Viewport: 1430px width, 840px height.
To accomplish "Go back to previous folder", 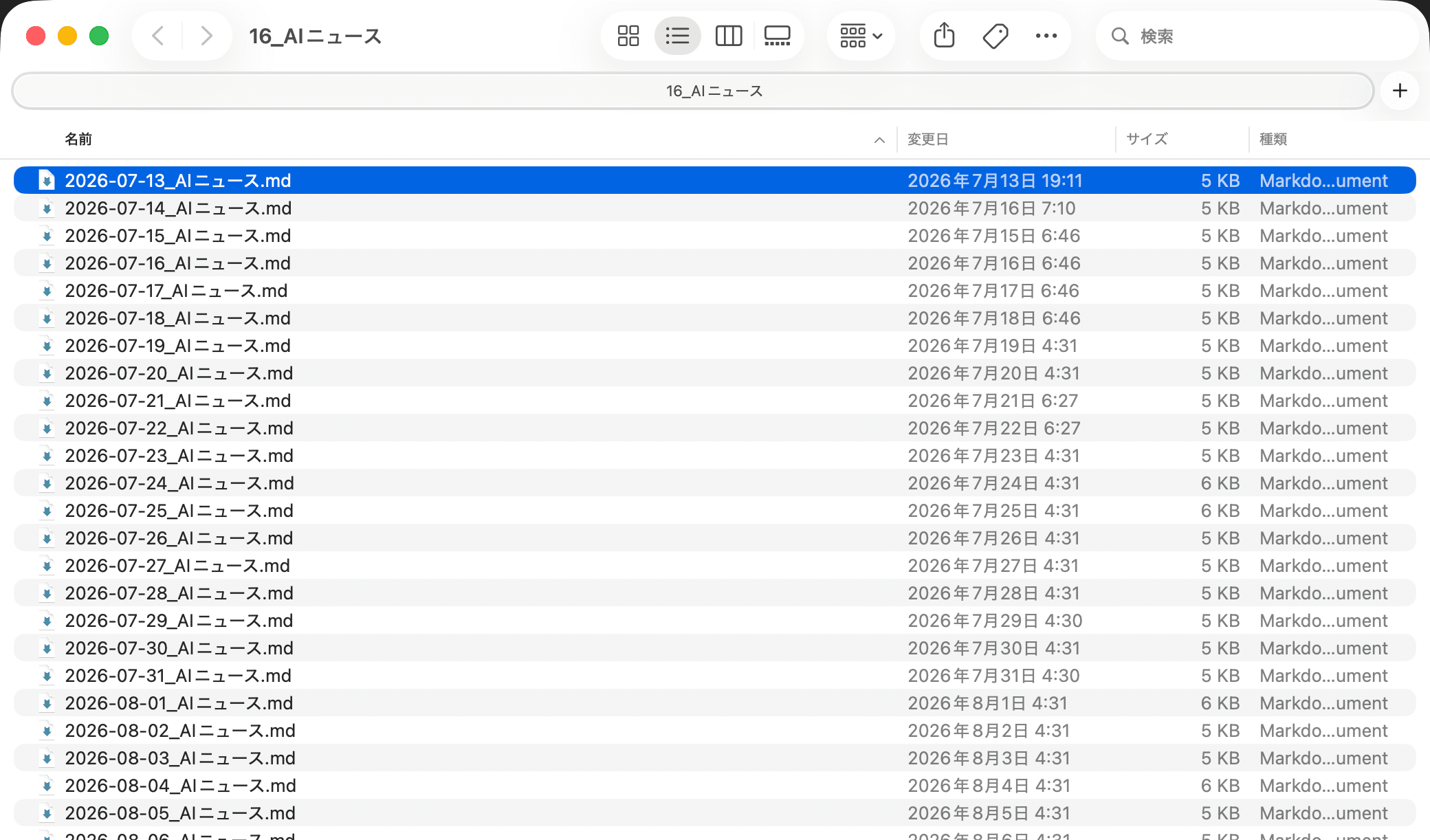I will click(157, 36).
